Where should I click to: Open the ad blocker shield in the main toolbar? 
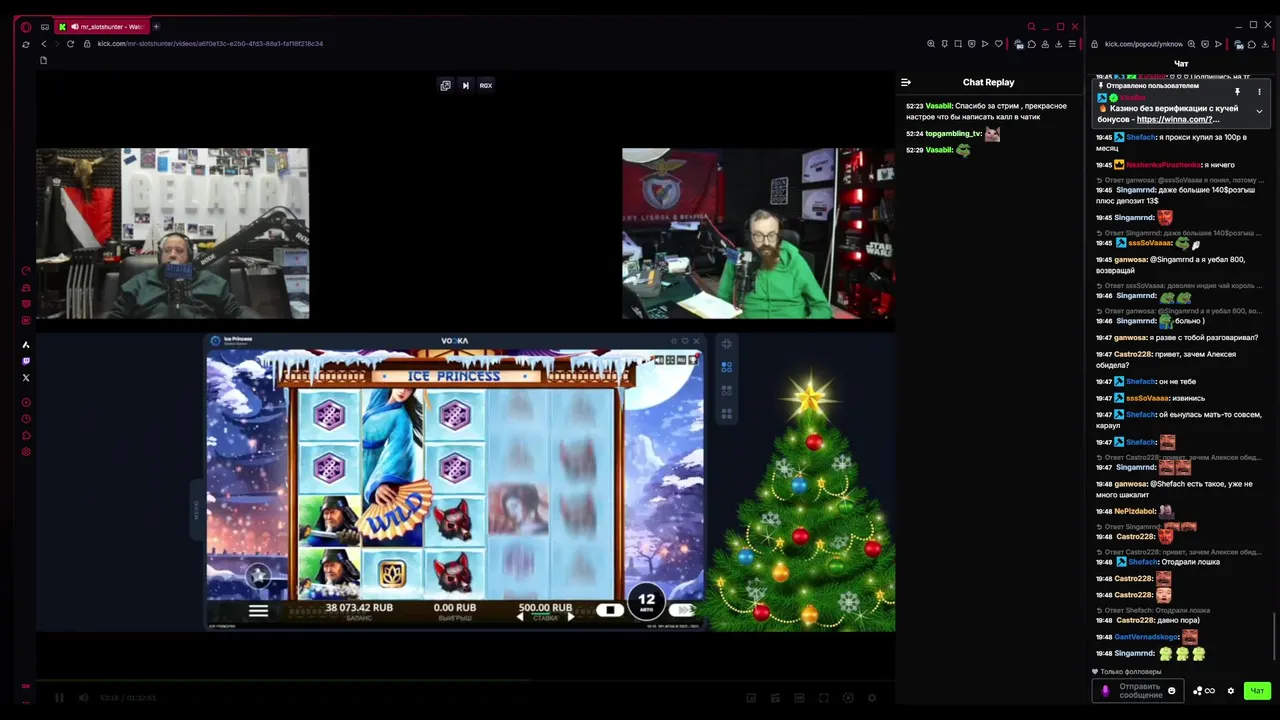coord(971,44)
